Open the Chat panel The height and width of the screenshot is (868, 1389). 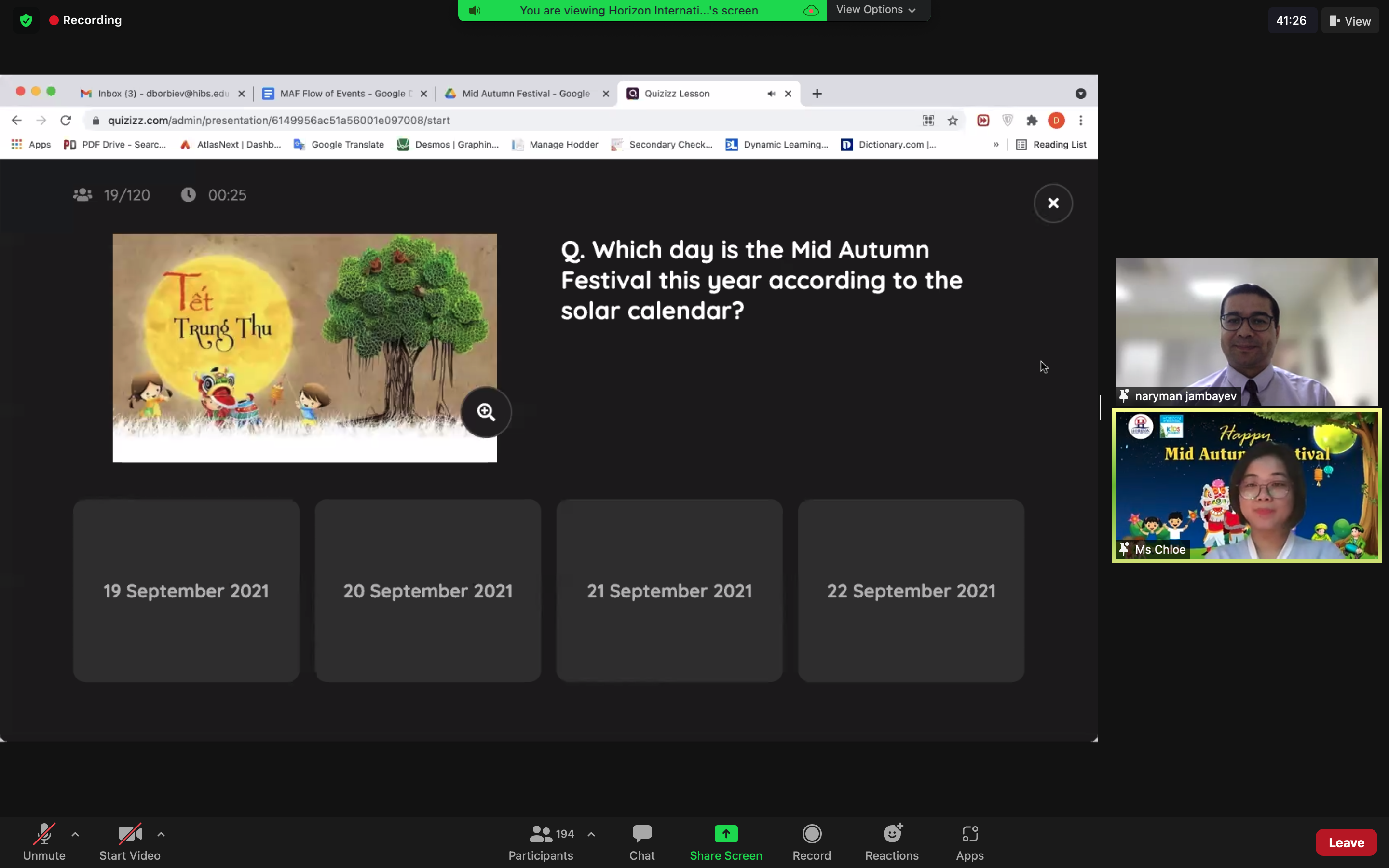642,841
